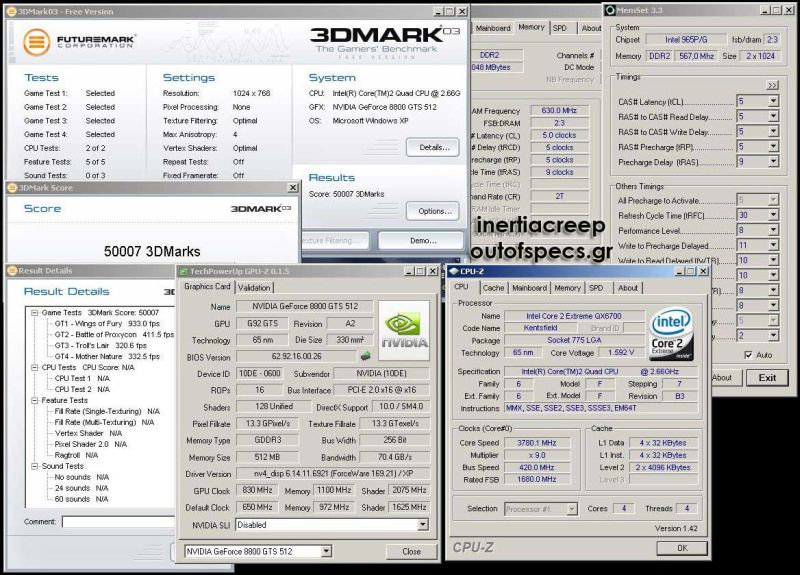The image size is (800, 575).
Task: Open All Precharge to Activate disabled dropdown
Action: 773,200
